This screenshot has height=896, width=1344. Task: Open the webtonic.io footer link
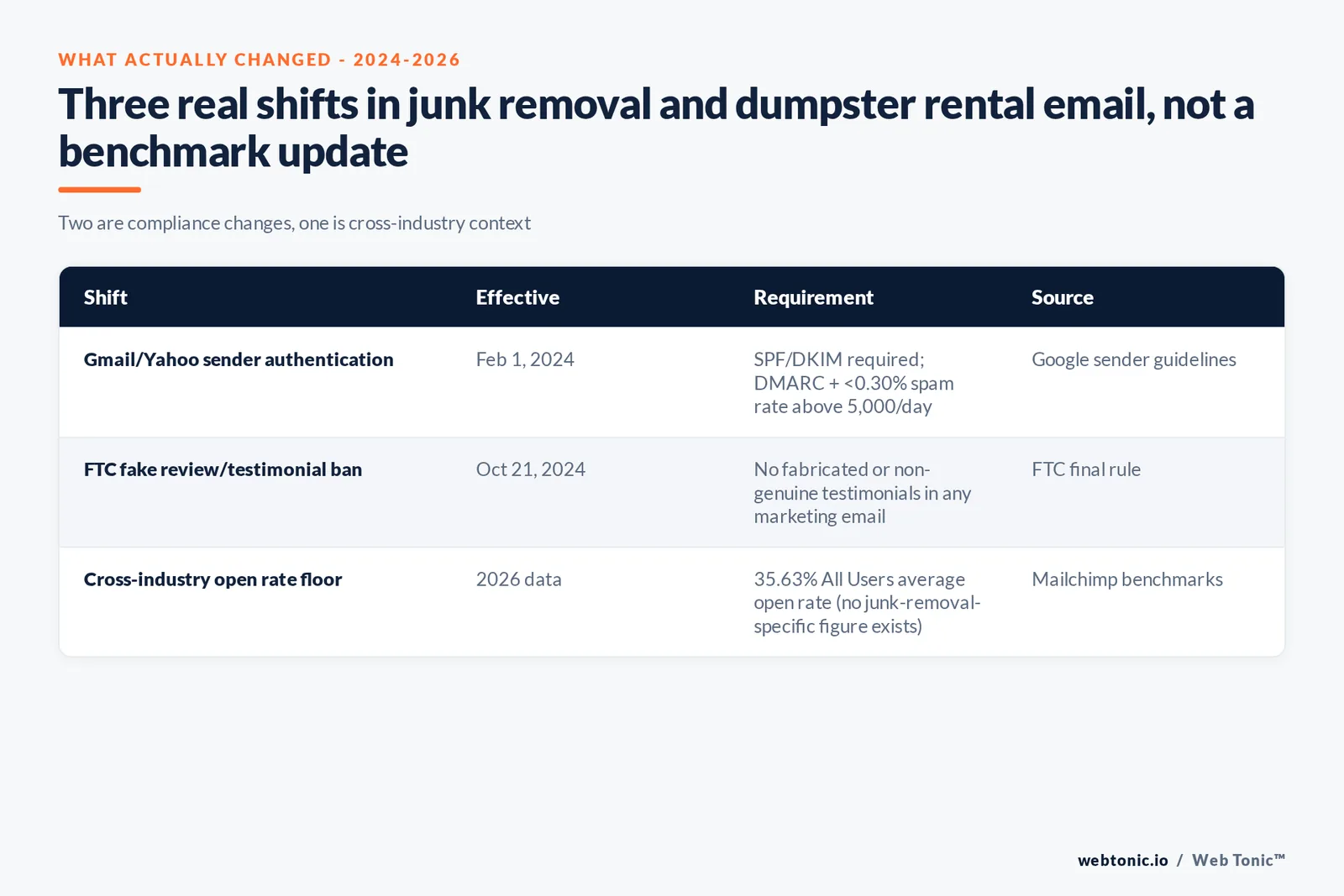click(1123, 860)
